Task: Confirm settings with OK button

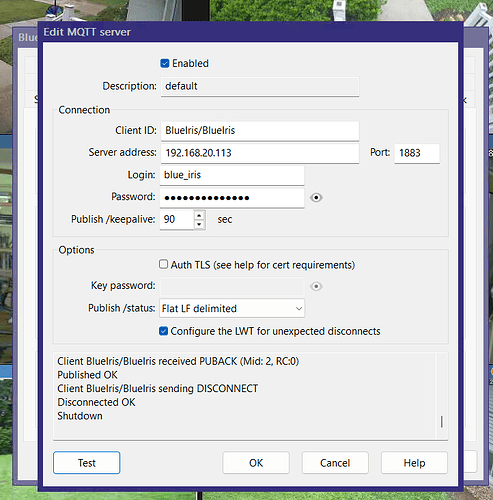Action: (x=256, y=463)
